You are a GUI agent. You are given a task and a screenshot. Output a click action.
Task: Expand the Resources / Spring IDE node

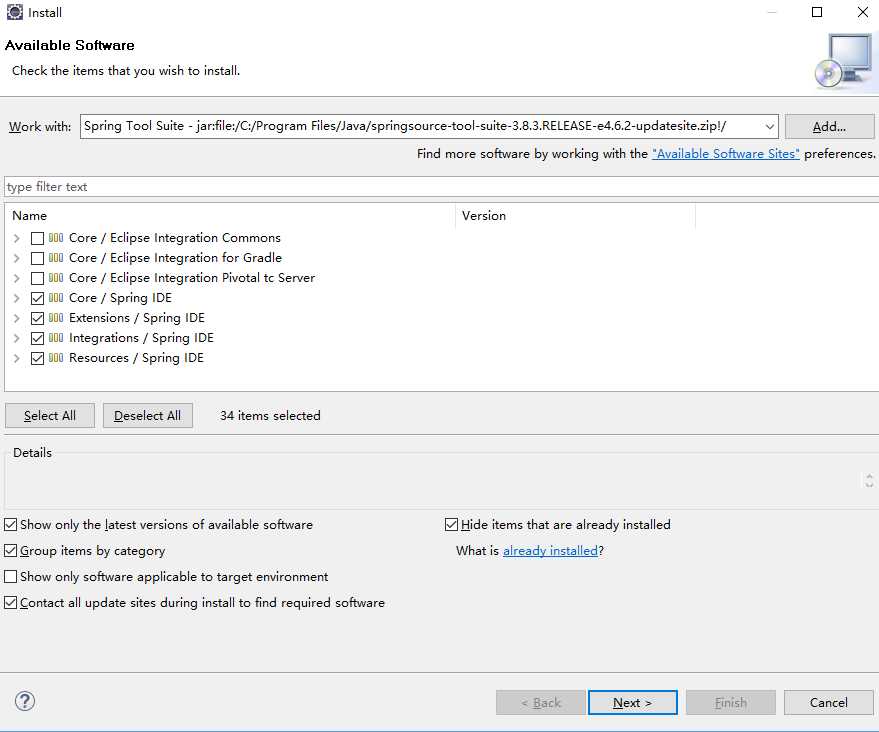point(17,358)
